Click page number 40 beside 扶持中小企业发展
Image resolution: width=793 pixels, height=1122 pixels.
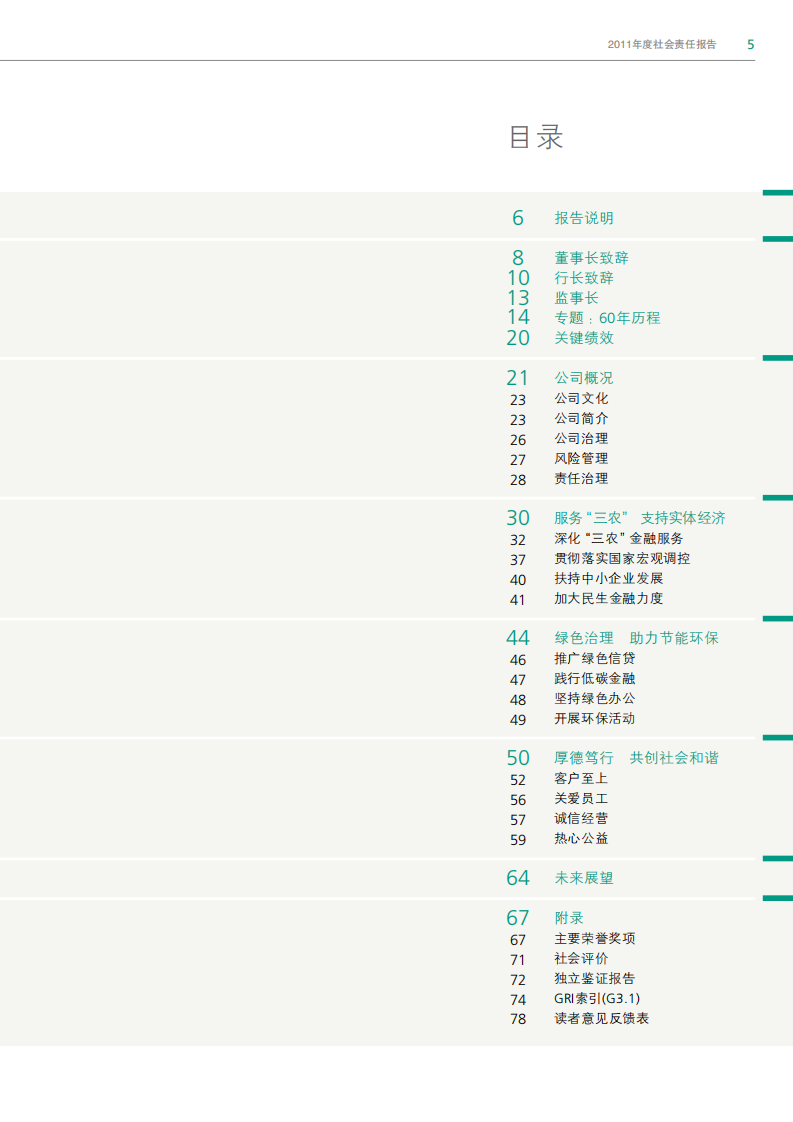click(518, 580)
